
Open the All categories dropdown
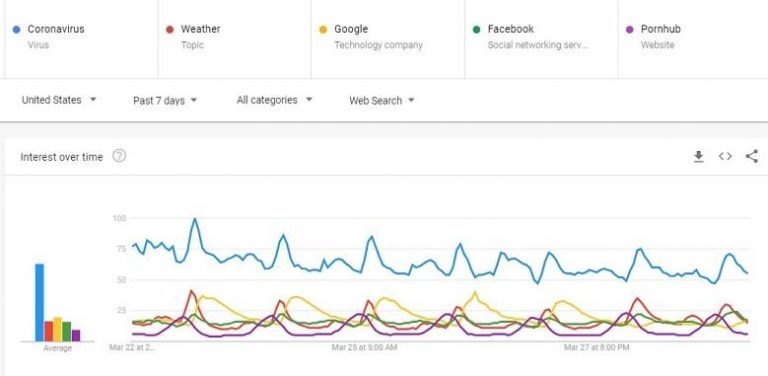tap(274, 100)
